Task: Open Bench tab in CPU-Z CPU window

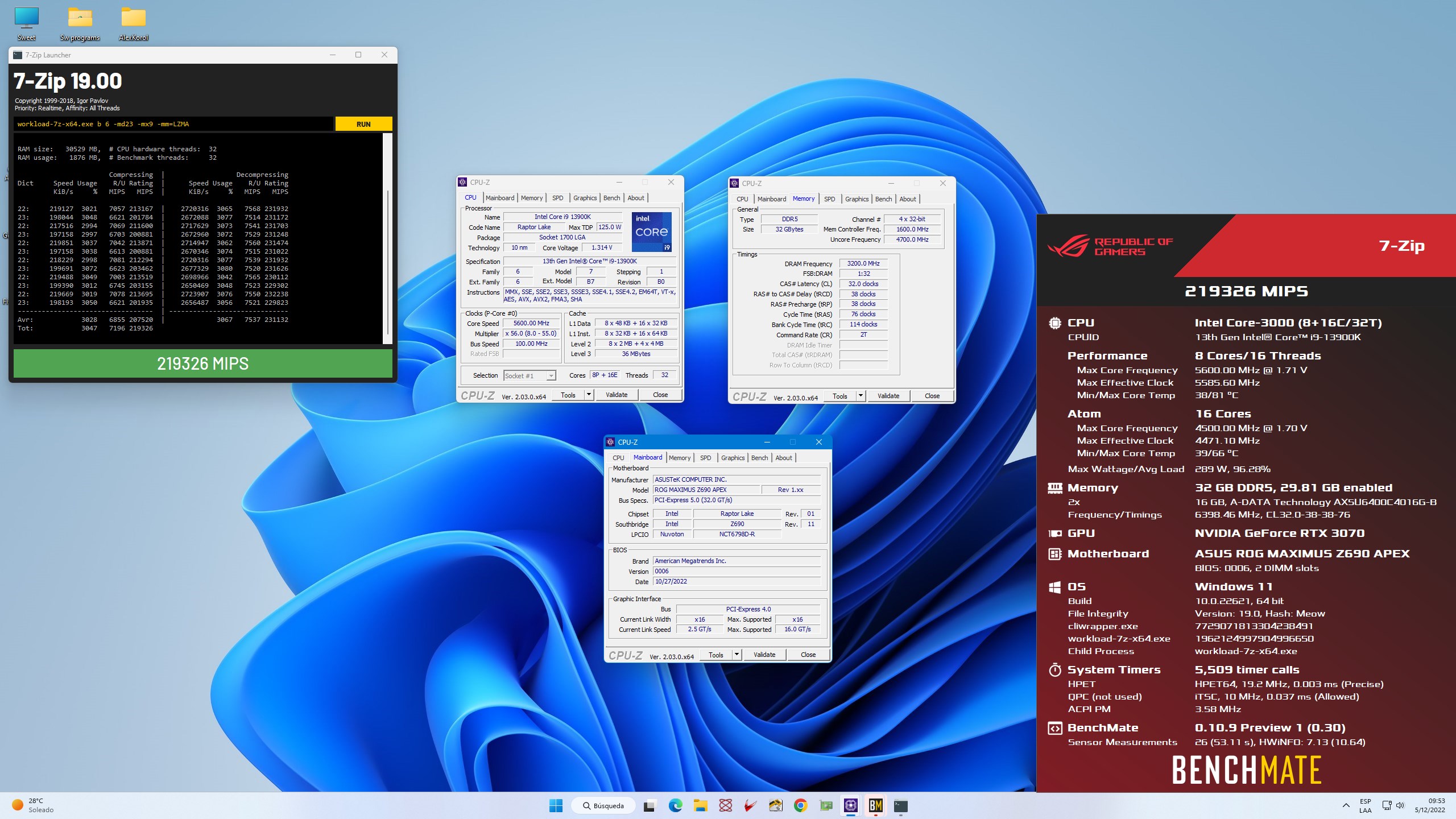Action: tap(611, 198)
